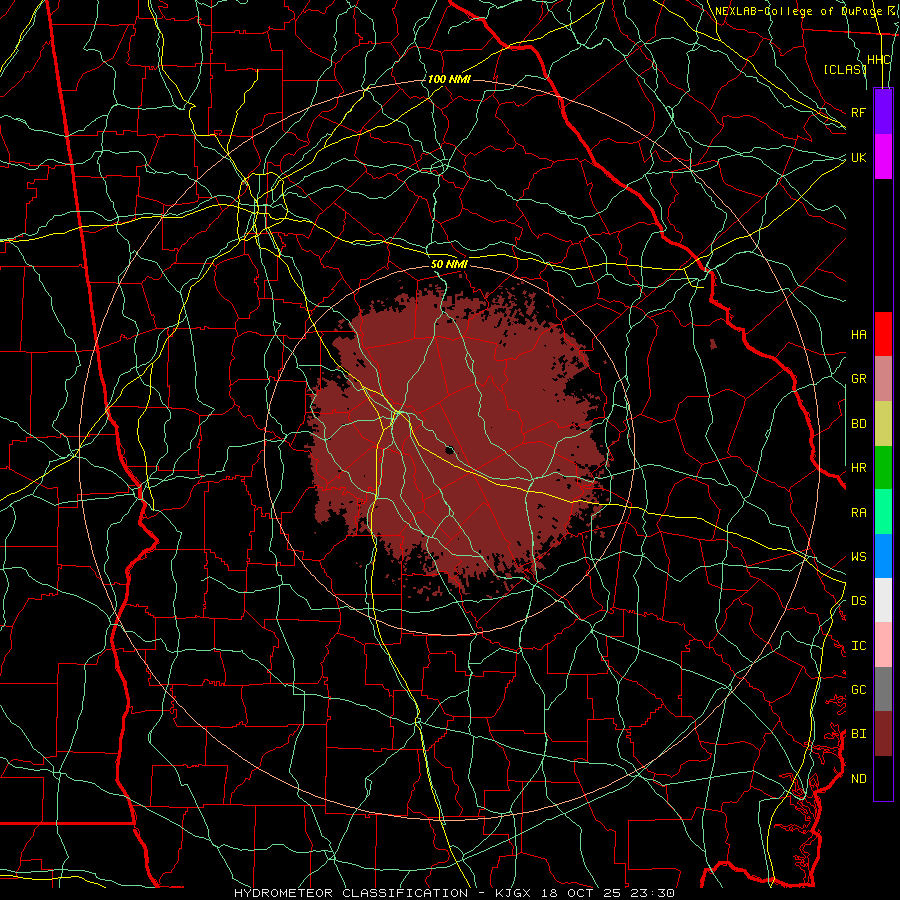The height and width of the screenshot is (900, 900).
Task: Click the HYDROMETEOR CLASSIFICATION title text
Action: tap(351, 893)
